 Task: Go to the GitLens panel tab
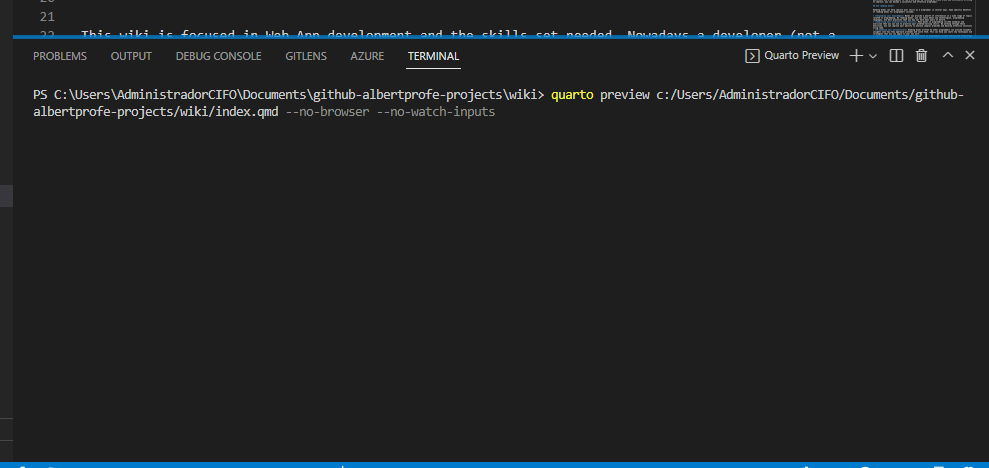click(306, 56)
